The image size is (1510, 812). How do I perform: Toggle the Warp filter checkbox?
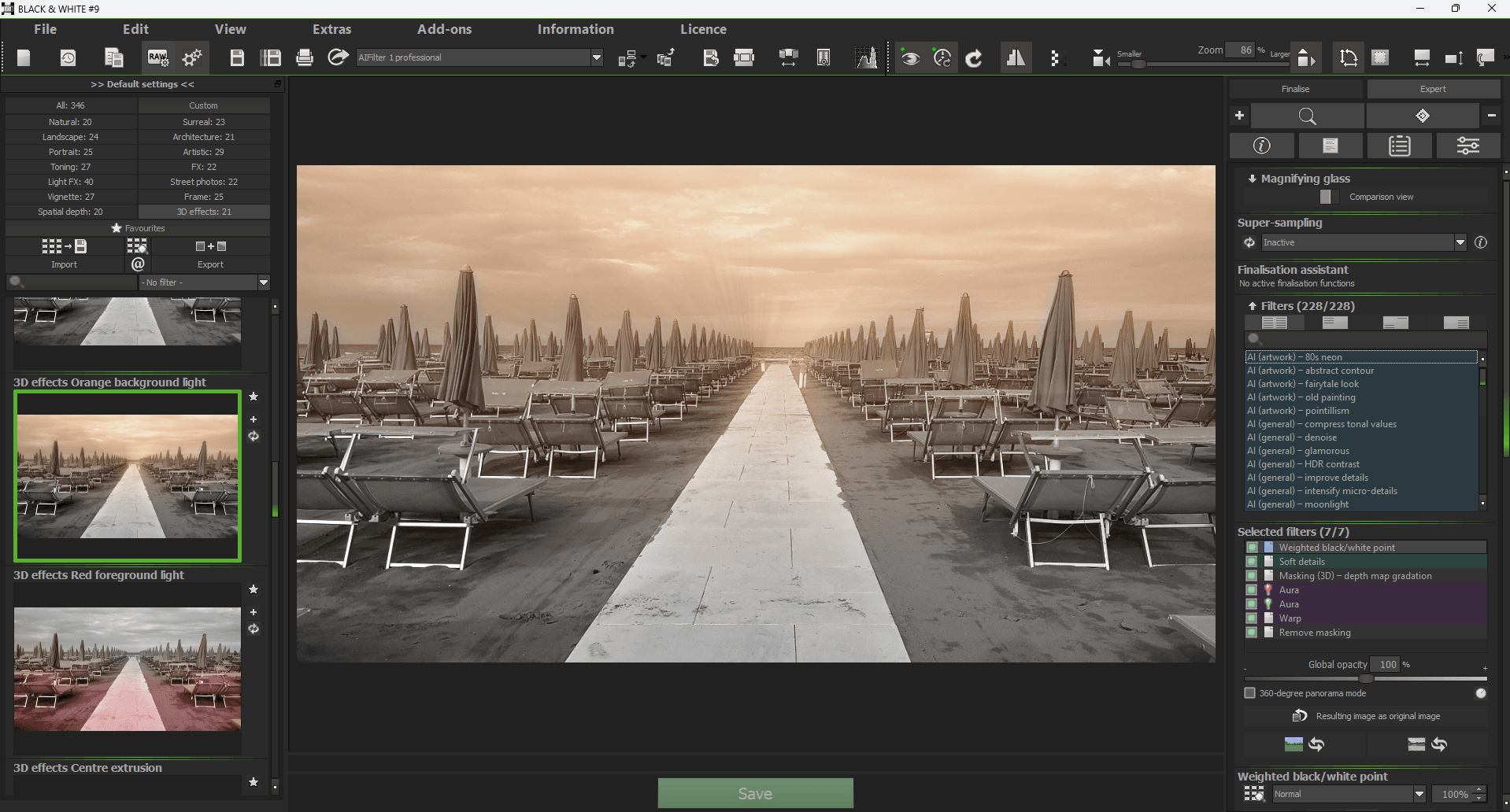click(x=1252, y=618)
